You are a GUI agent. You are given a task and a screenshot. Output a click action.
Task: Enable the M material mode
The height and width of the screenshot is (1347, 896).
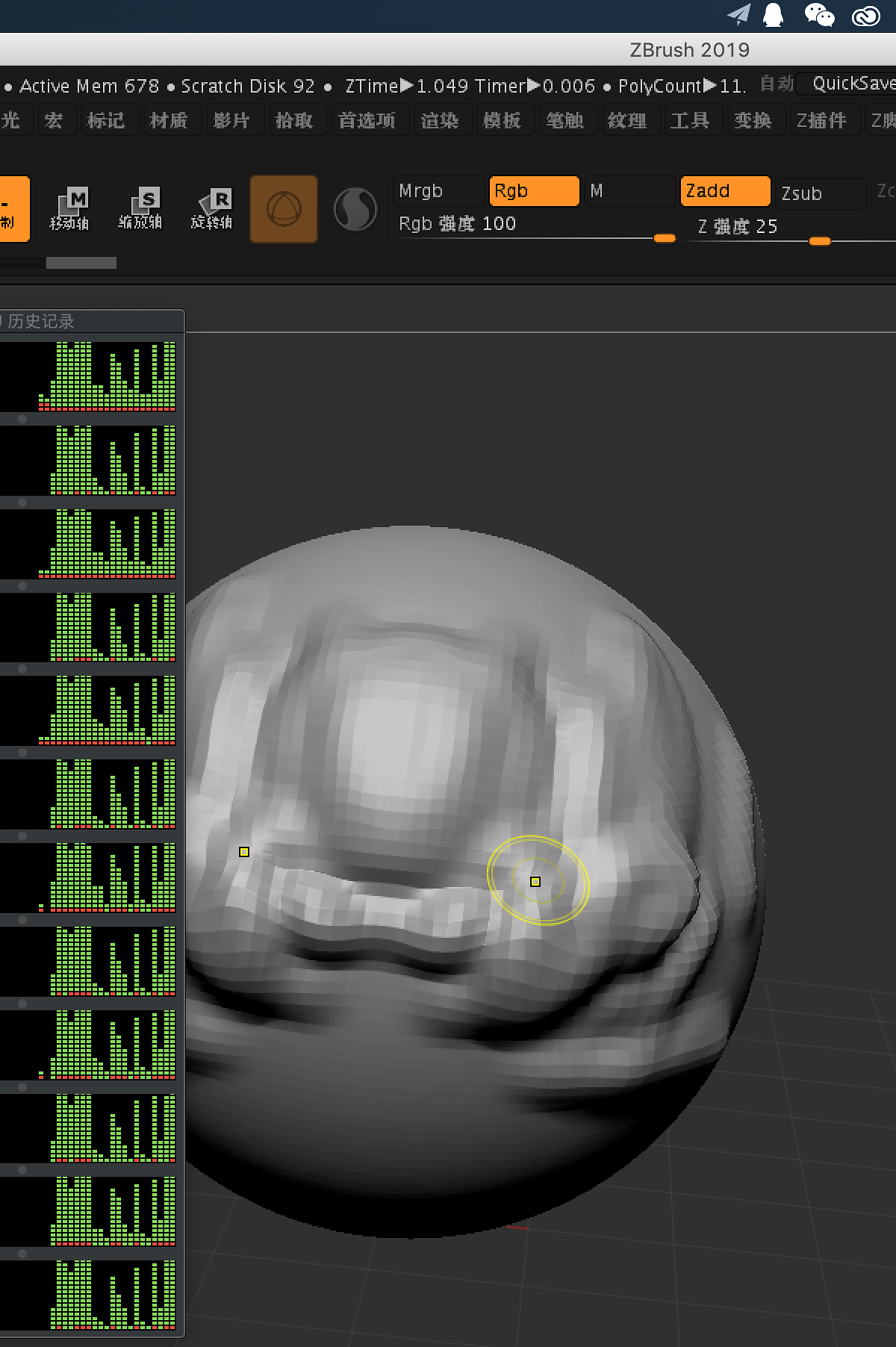629,191
